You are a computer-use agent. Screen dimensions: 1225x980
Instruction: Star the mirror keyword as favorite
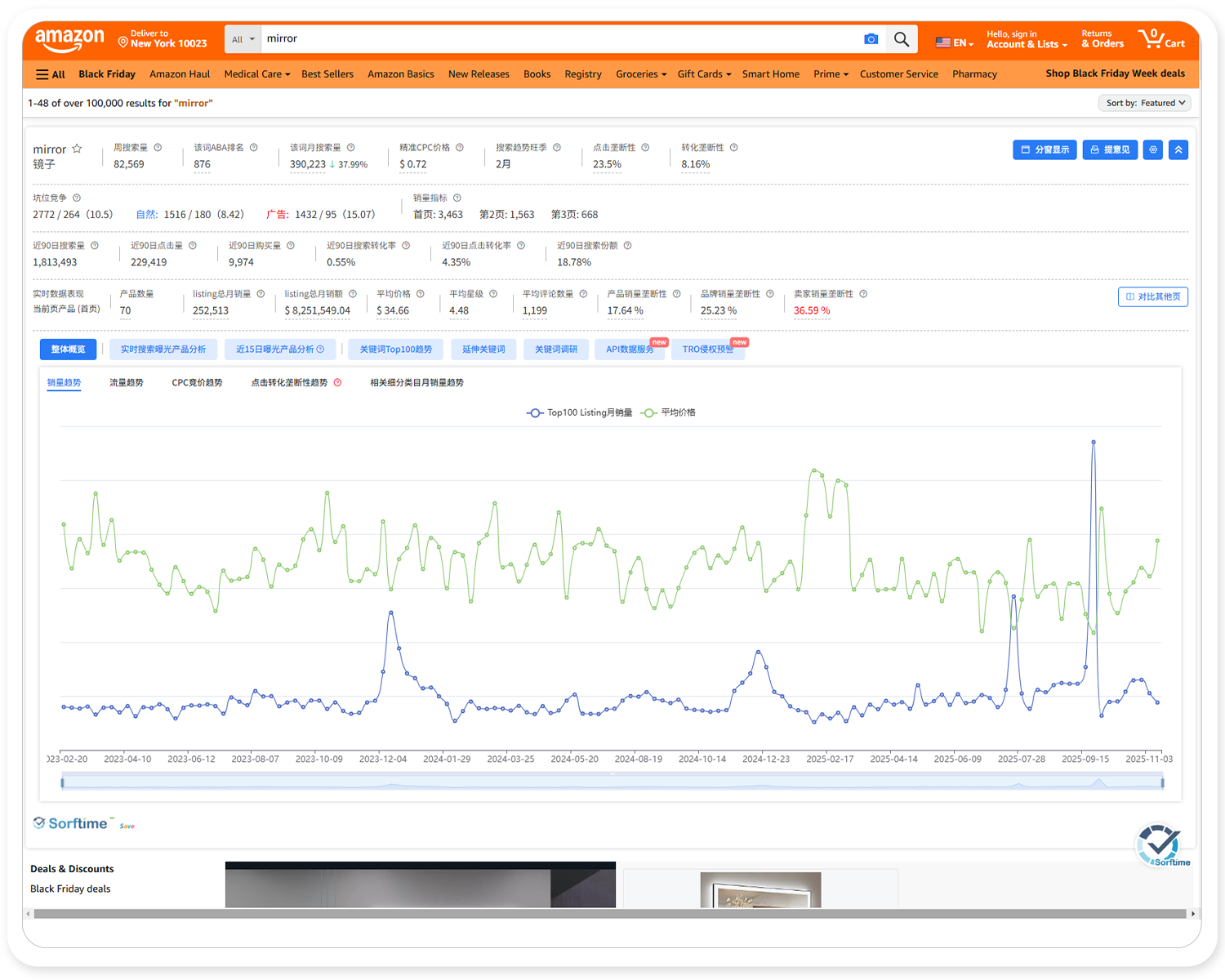(x=77, y=149)
